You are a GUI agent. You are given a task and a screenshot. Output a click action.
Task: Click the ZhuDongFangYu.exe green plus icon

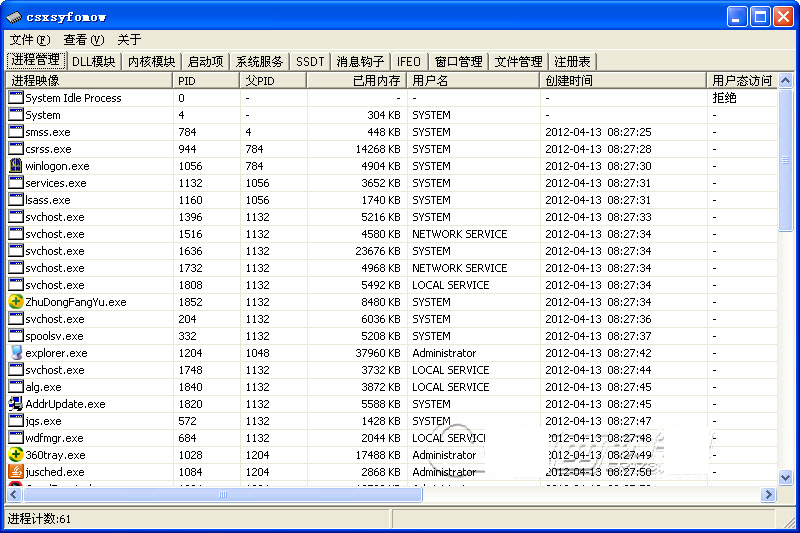[x=16, y=301]
